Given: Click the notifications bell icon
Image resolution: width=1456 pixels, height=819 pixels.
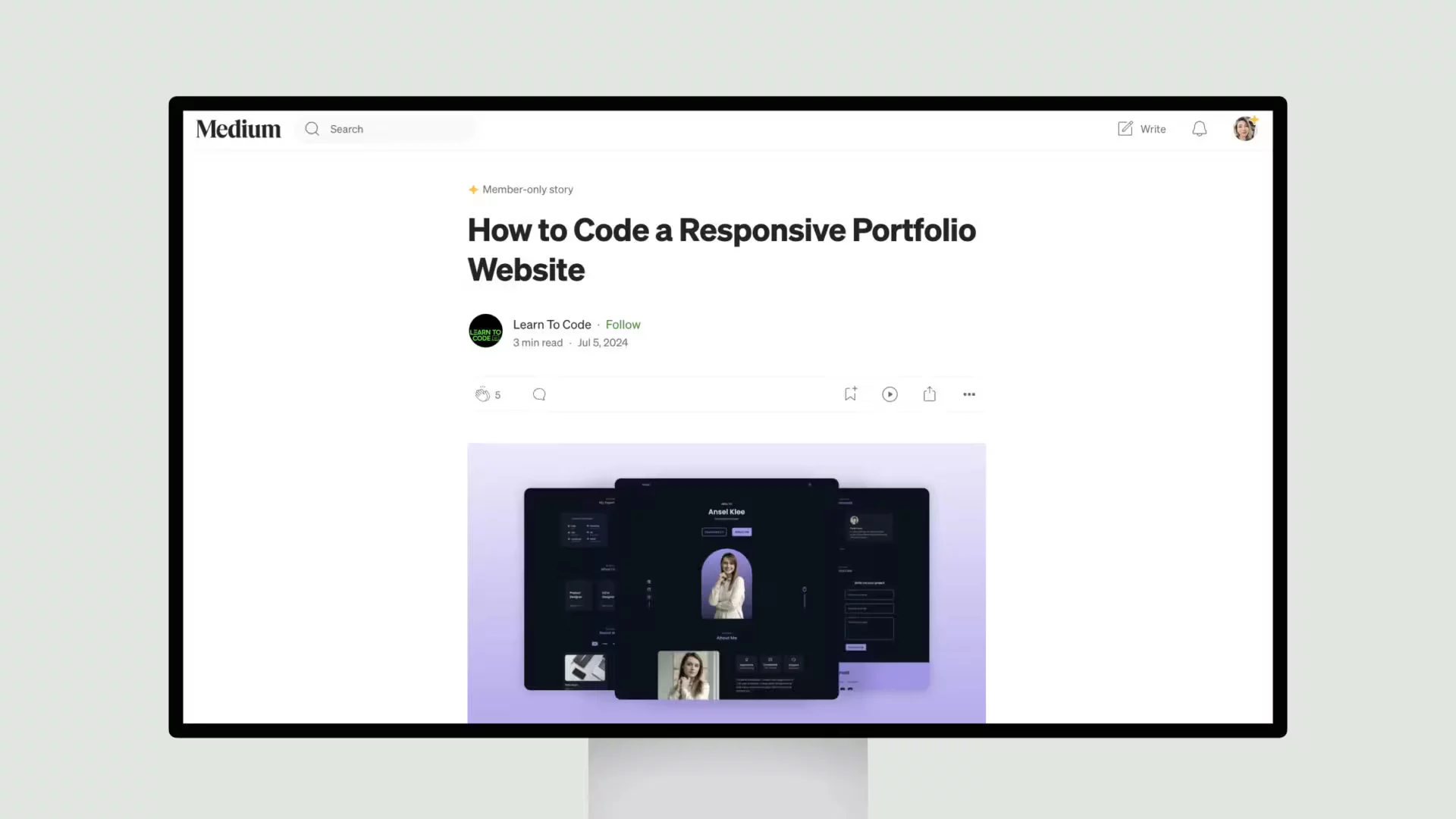Looking at the screenshot, I should coord(1199,128).
